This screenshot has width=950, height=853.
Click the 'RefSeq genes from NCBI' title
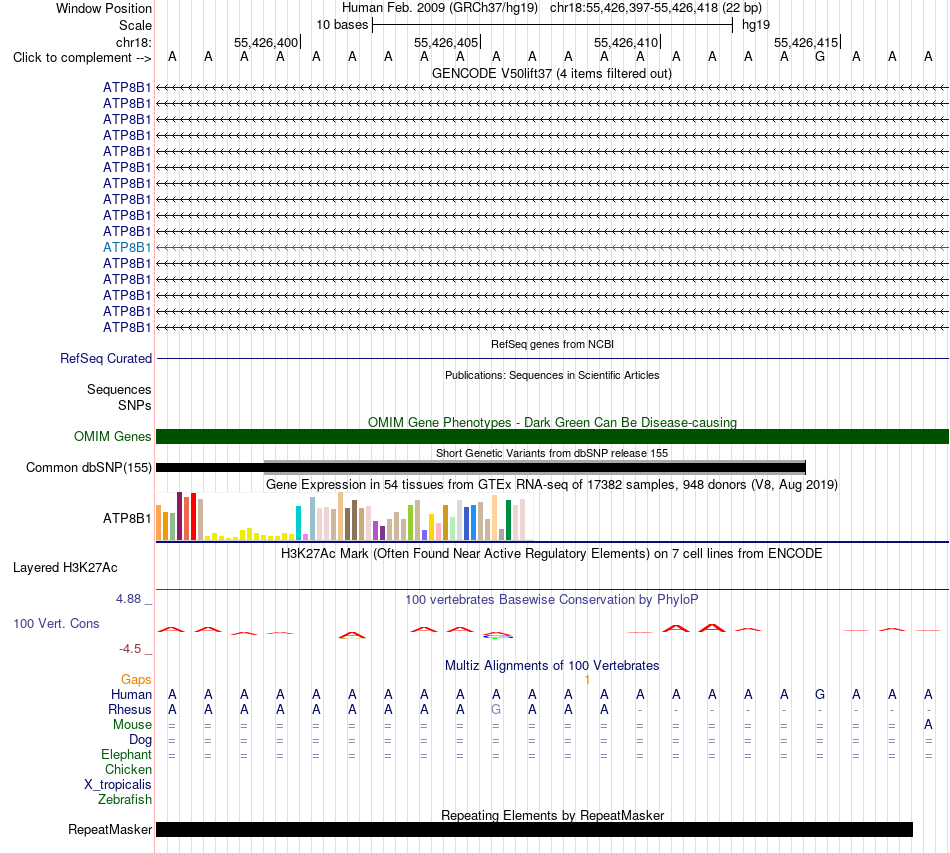coord(552,344)
